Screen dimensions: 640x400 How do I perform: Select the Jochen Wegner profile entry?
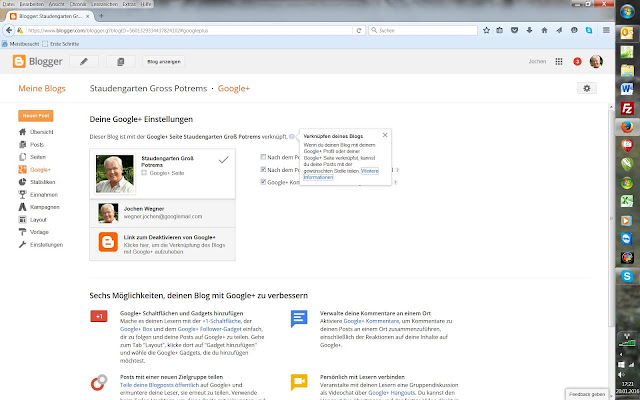pos(162,213)
